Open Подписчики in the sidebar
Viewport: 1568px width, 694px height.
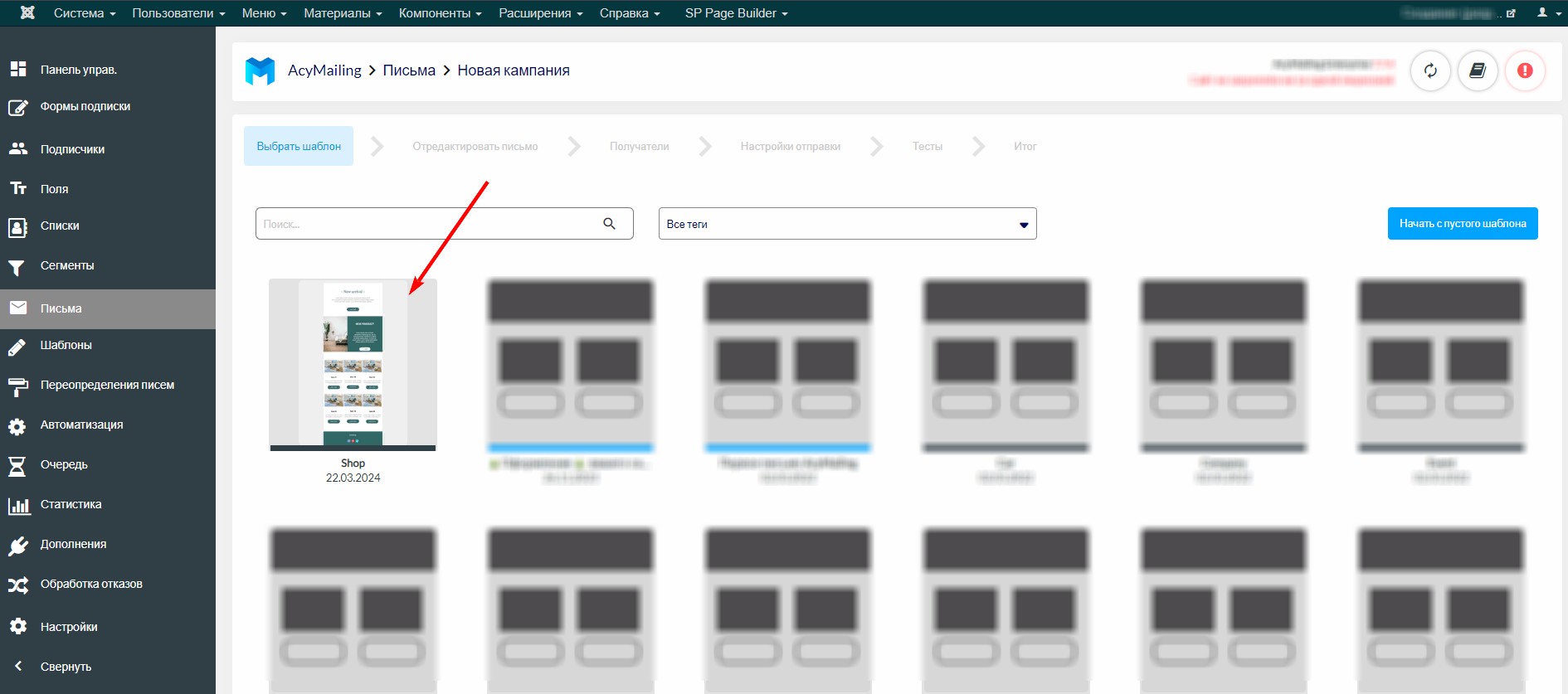click(72, 149)
